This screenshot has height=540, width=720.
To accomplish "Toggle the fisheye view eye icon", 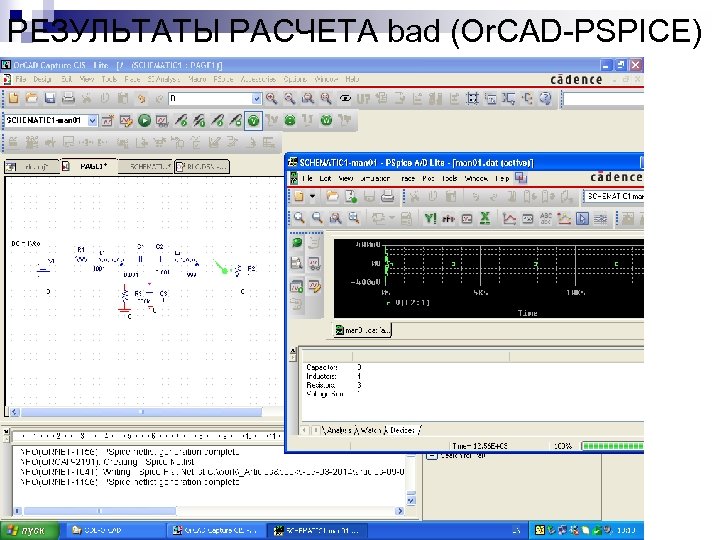I will tap(345, 98).
